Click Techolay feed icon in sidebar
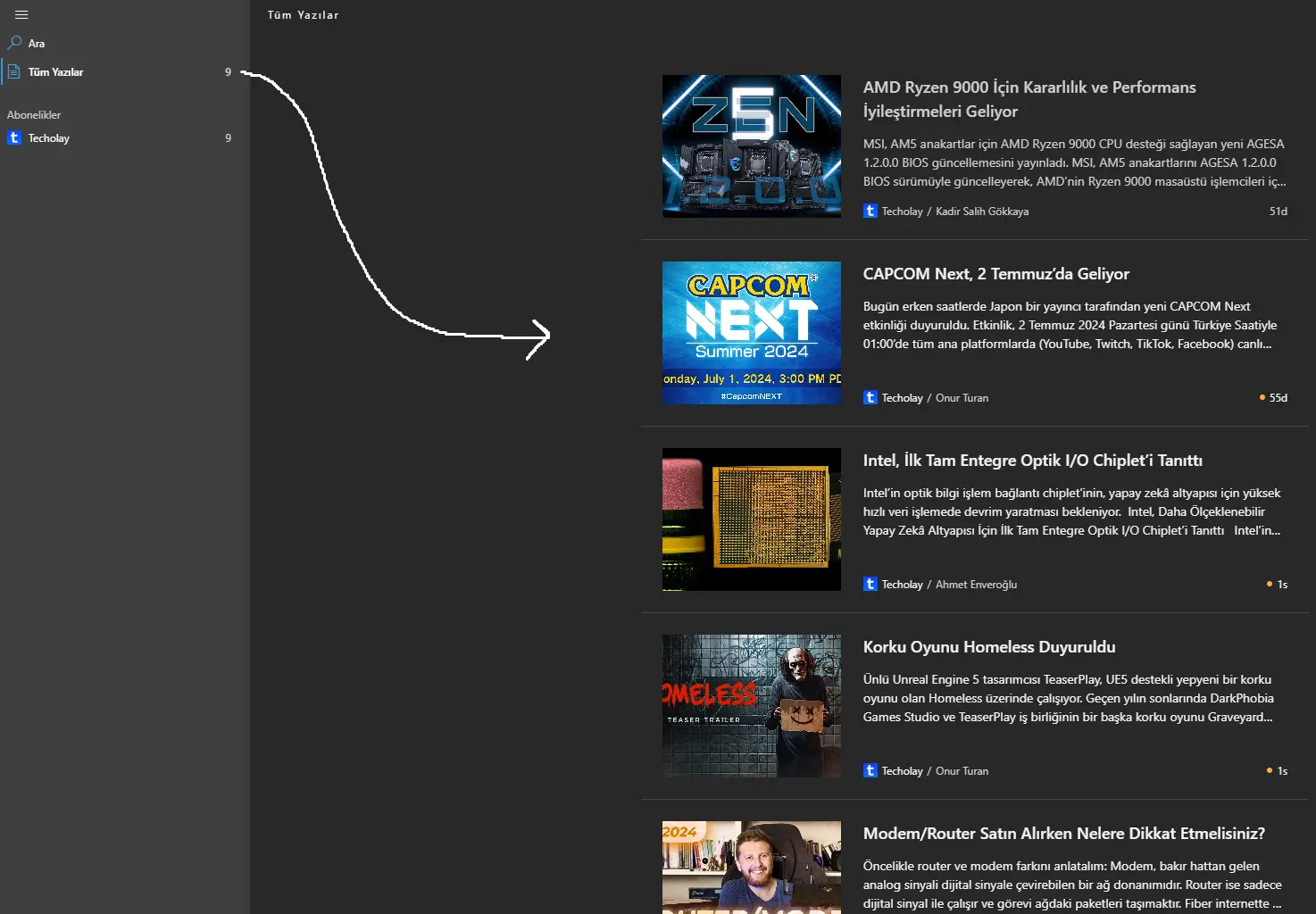The image size is (1316, 914). pos(14,137)
